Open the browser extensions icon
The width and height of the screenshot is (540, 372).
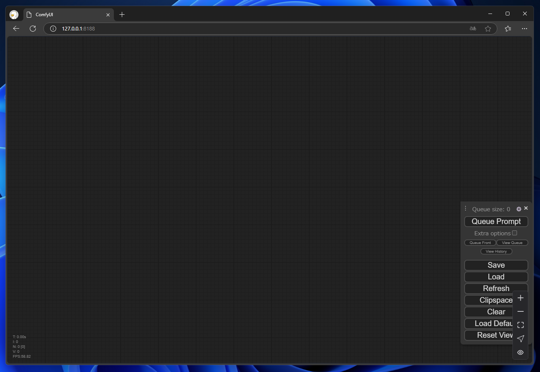point(508,29)
